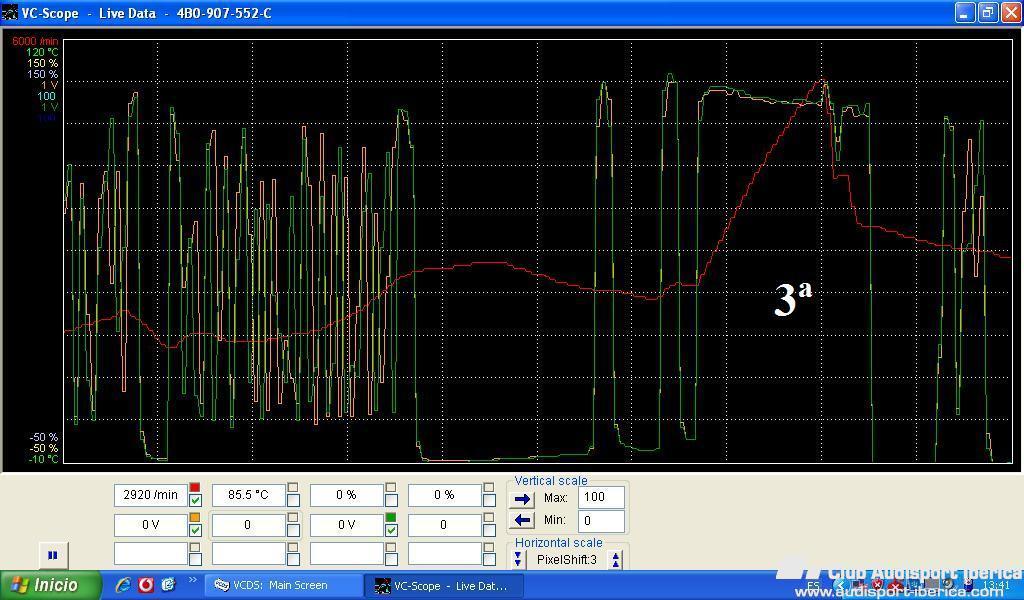Click the Vertical scale Min field
1024x600 pixels.
tap(601, 521)
